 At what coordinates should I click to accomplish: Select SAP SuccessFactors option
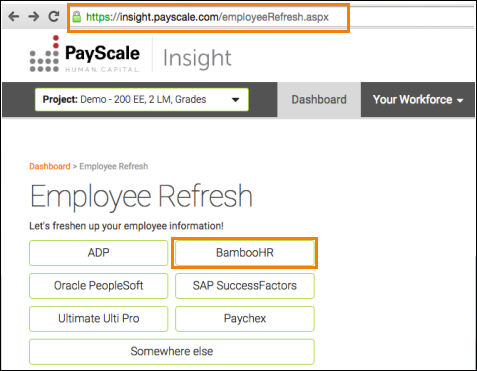[245, 286]
